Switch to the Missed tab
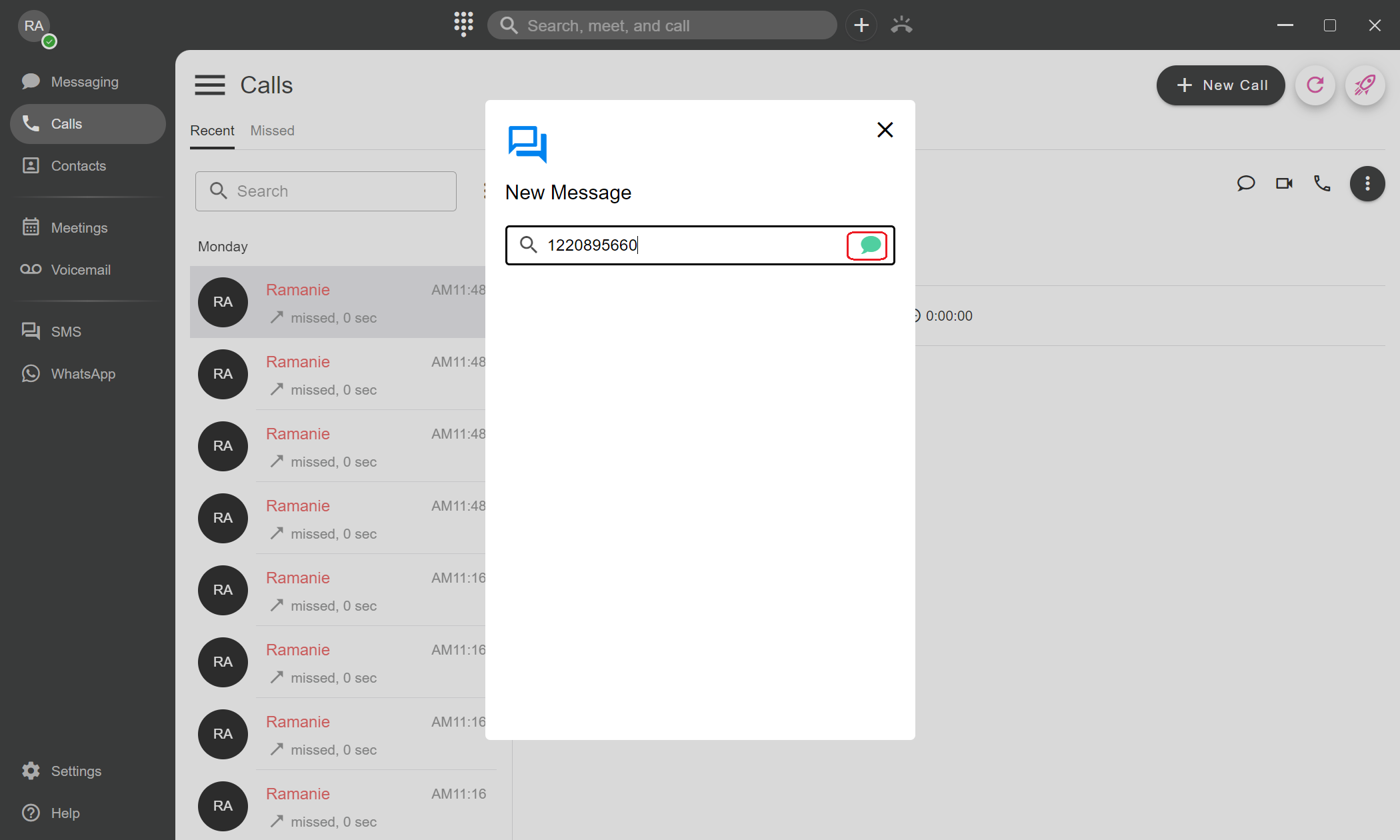Screen dimensions: 1400x840 pos(272,131)
